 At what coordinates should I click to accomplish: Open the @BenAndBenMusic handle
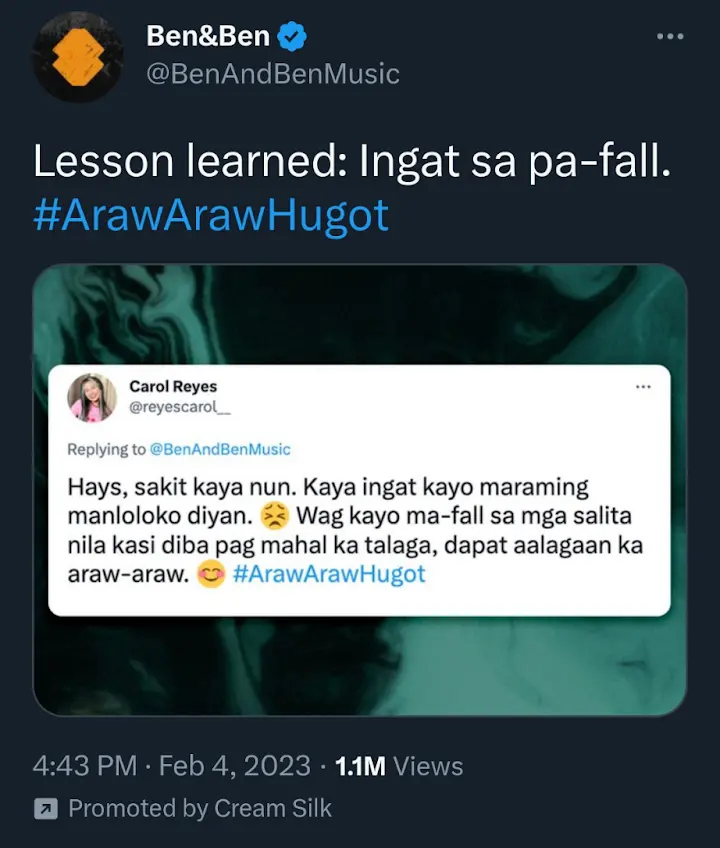click(273, 74)
